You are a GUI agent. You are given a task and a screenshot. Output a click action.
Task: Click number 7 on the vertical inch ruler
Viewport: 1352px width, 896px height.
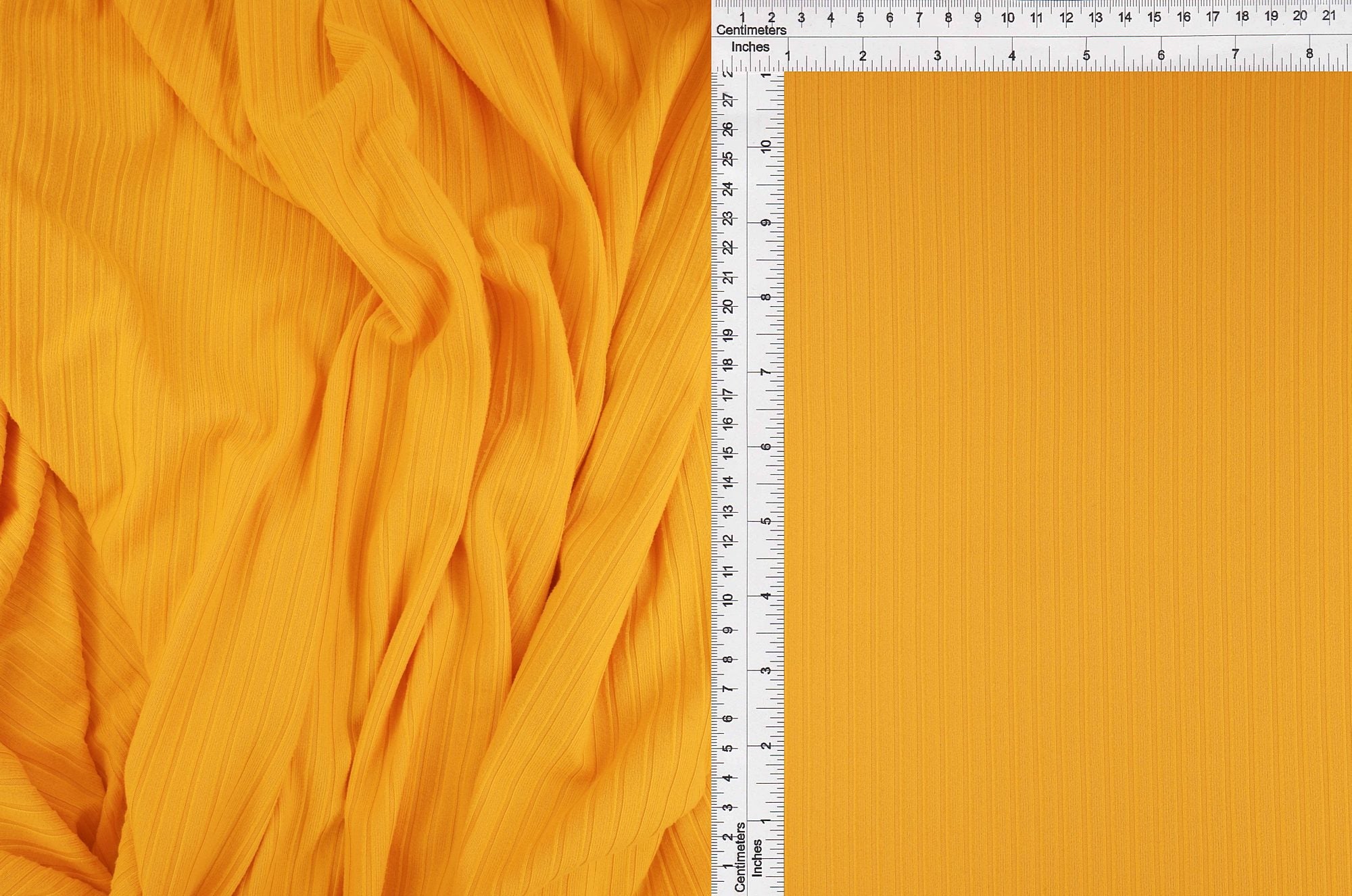(x=766, y=372)
